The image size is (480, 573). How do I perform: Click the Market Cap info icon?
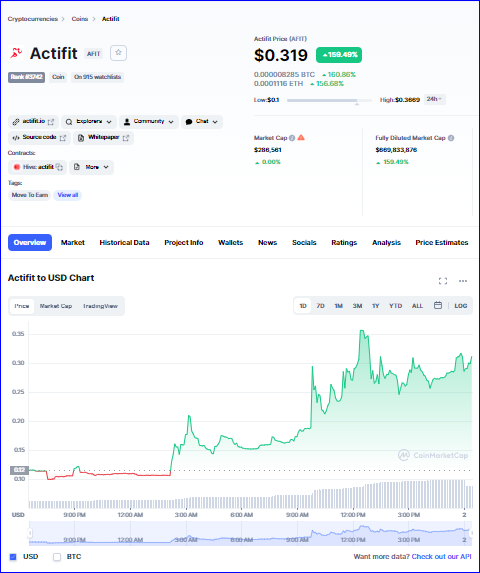(292, 138)
